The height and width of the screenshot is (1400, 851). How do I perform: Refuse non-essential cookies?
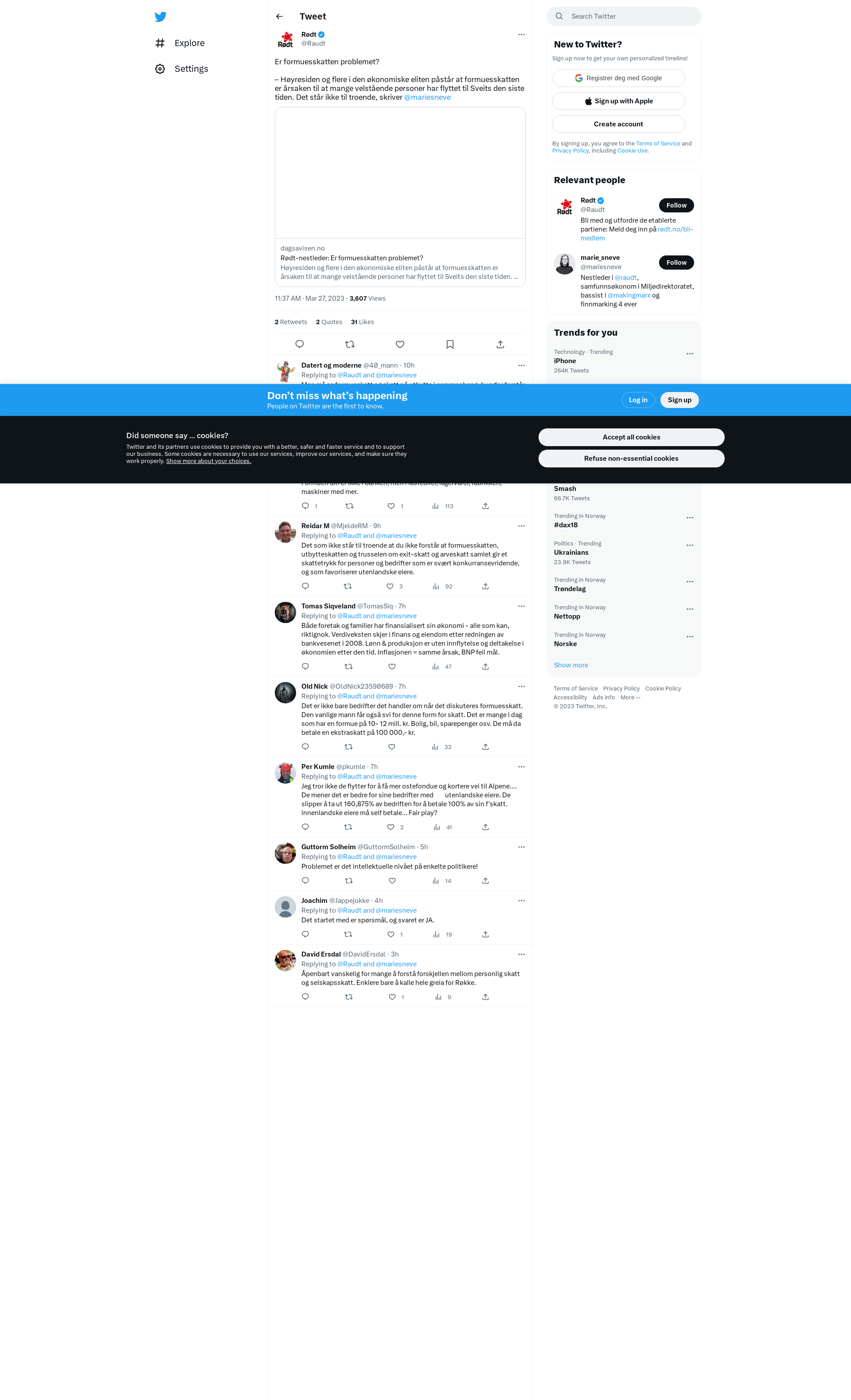coord(631,459)
